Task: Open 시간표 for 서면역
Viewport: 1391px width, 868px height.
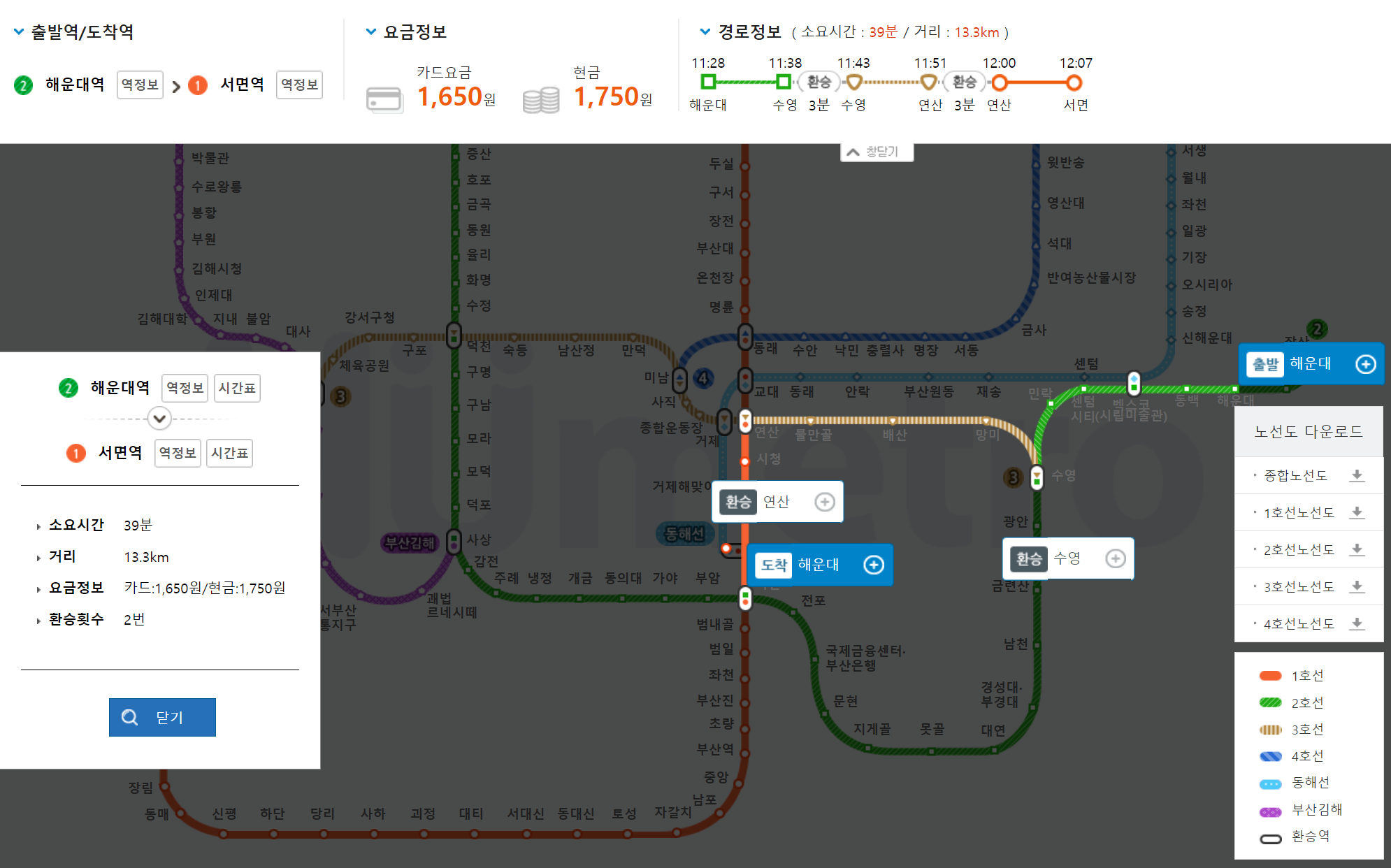Action: click(x=229, y=453)
